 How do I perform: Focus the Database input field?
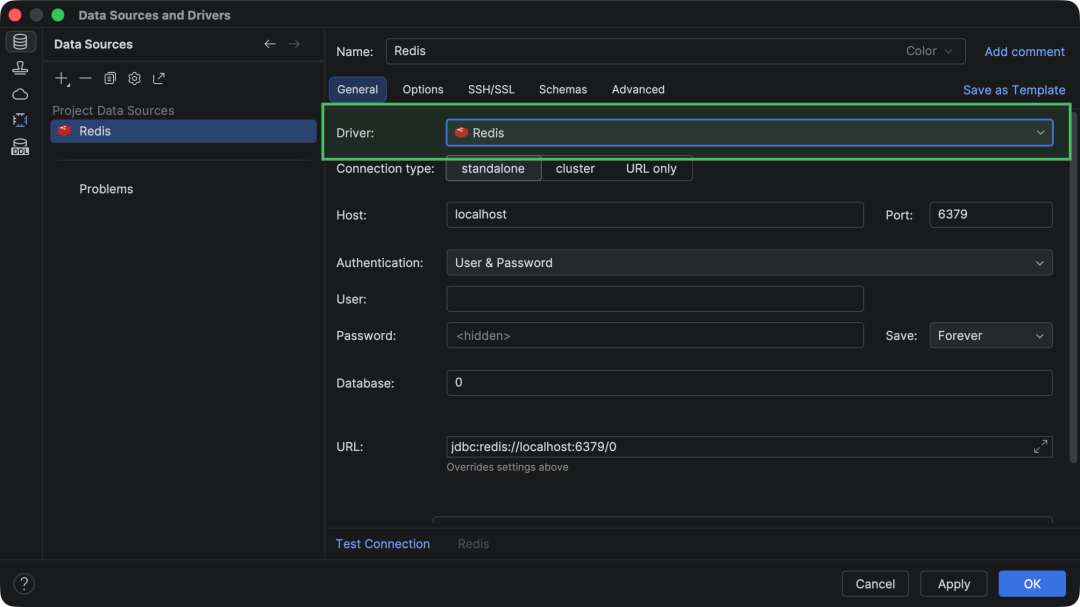pos(749,383)
